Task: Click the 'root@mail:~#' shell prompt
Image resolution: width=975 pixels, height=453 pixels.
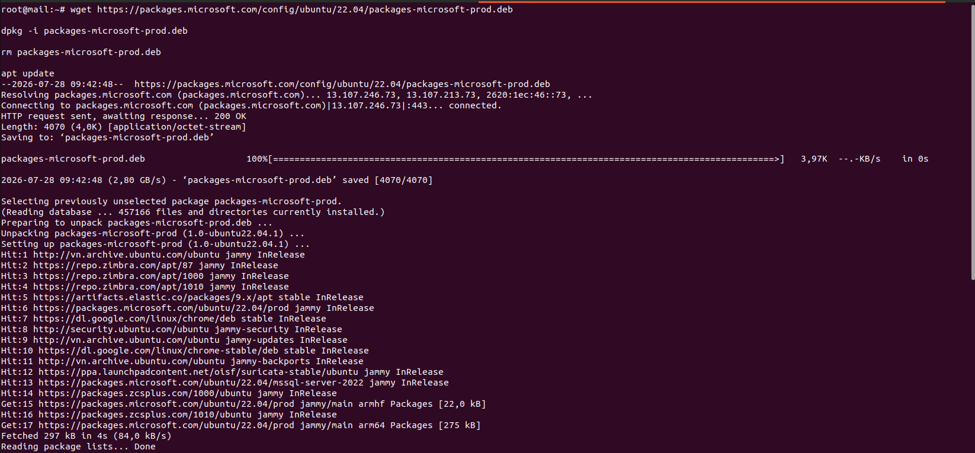Action: (32, 10)
